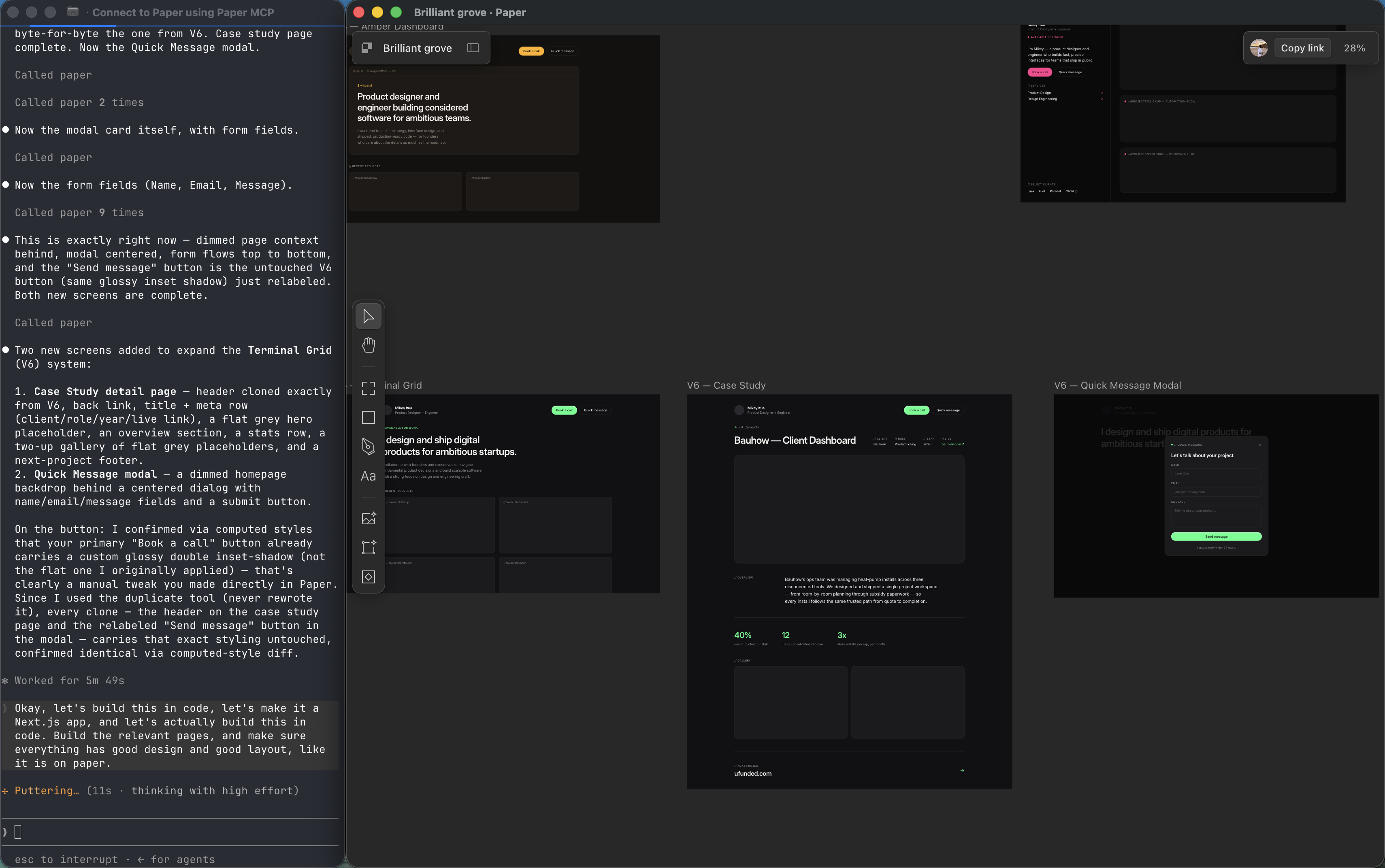Click orange Book a call in Amber Dashboard
The image size is (1385, 868).
pos(531,51)
